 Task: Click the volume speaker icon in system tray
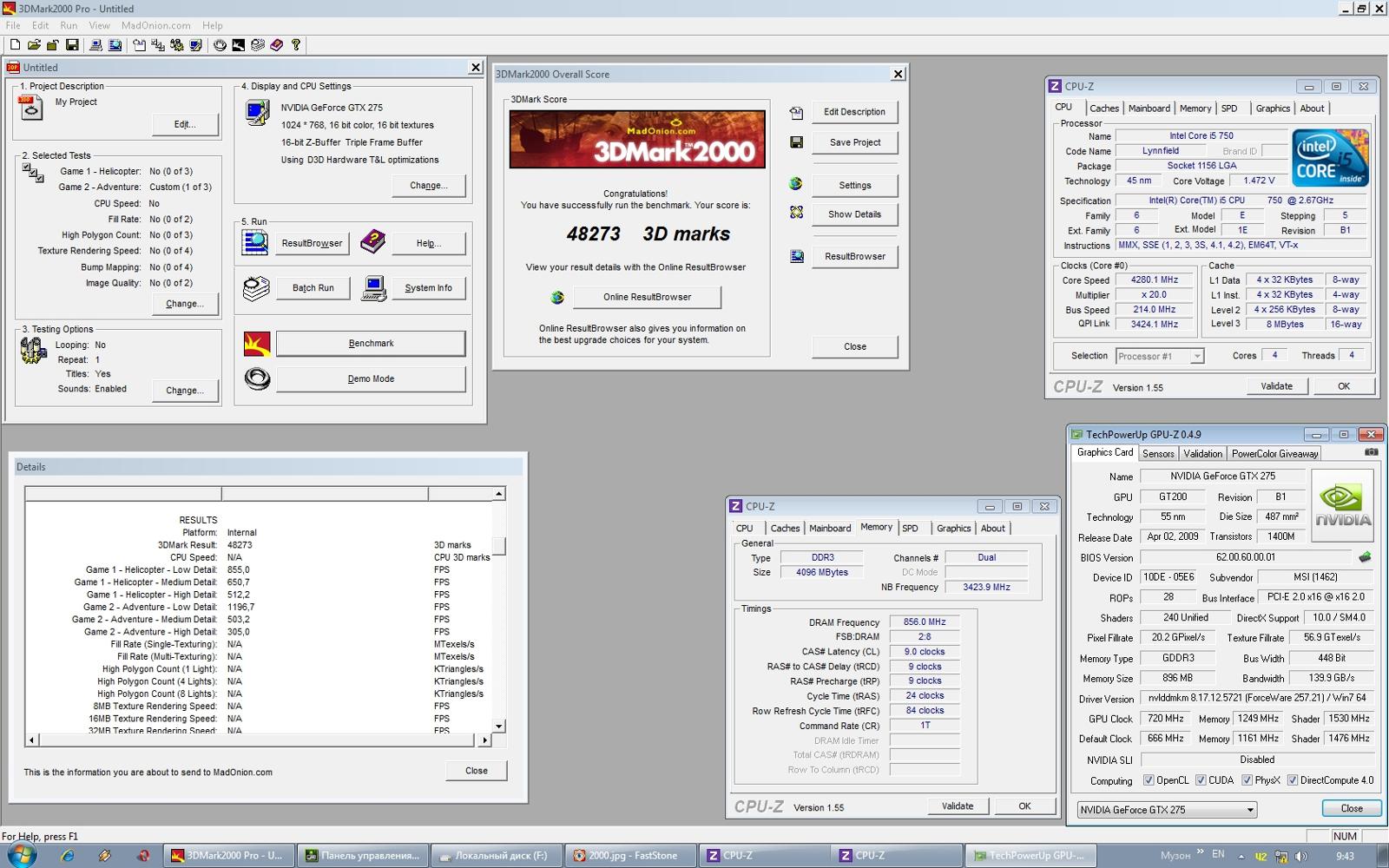pos(1300,857)
